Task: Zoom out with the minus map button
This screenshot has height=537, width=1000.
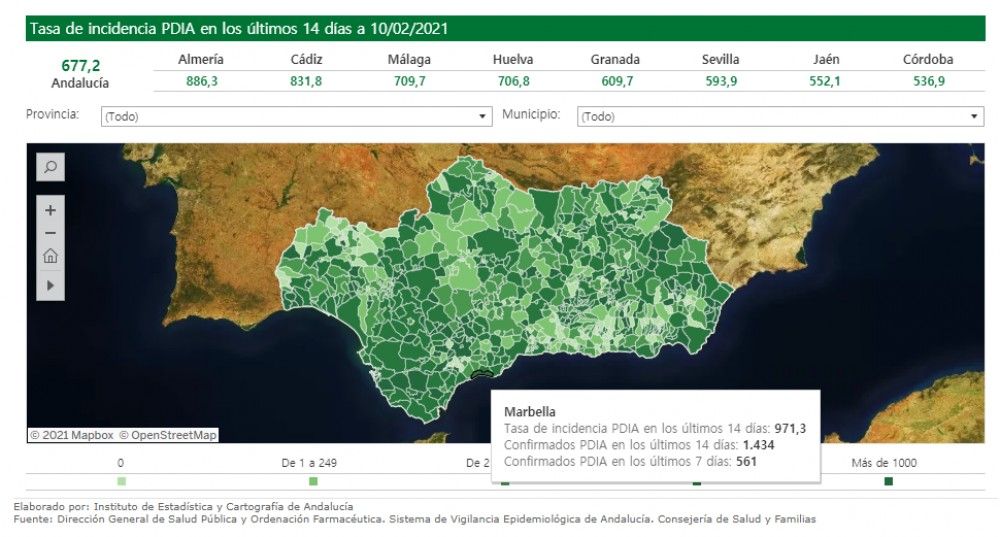Action: [x=50, y=233]
